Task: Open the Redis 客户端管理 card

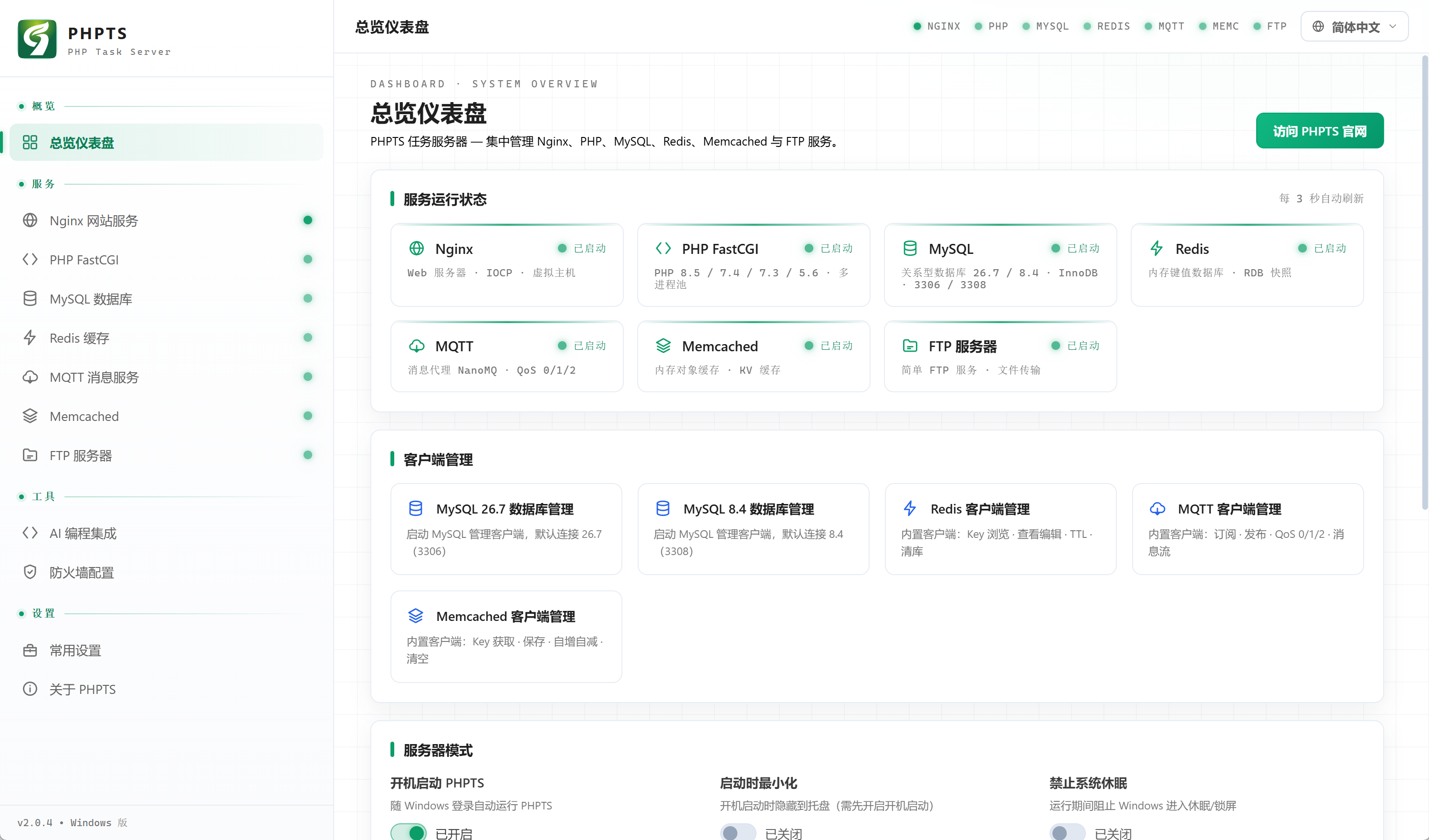Action: (x=1000, y=529)
